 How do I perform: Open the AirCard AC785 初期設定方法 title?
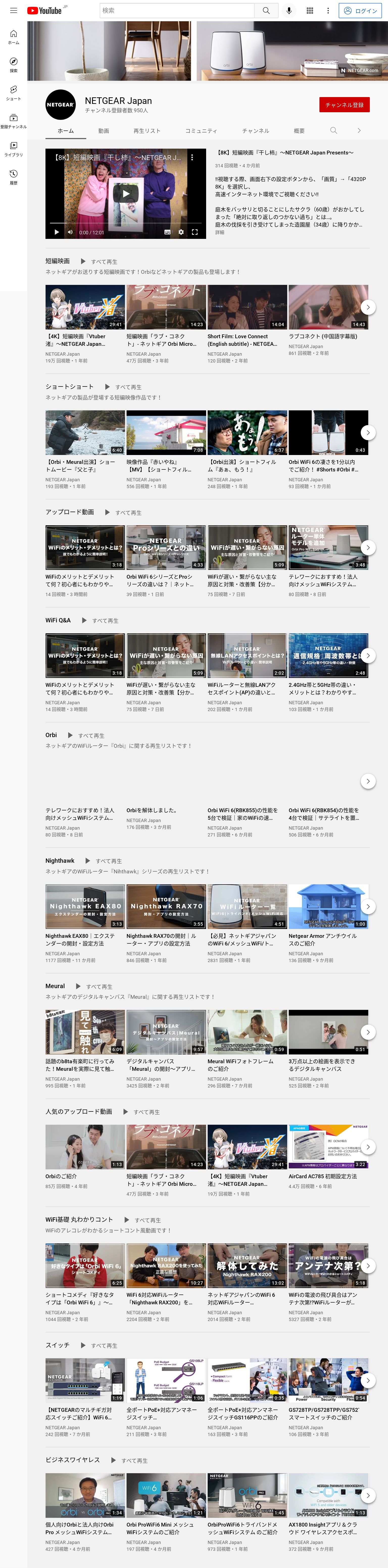(x=323, y=1177)
